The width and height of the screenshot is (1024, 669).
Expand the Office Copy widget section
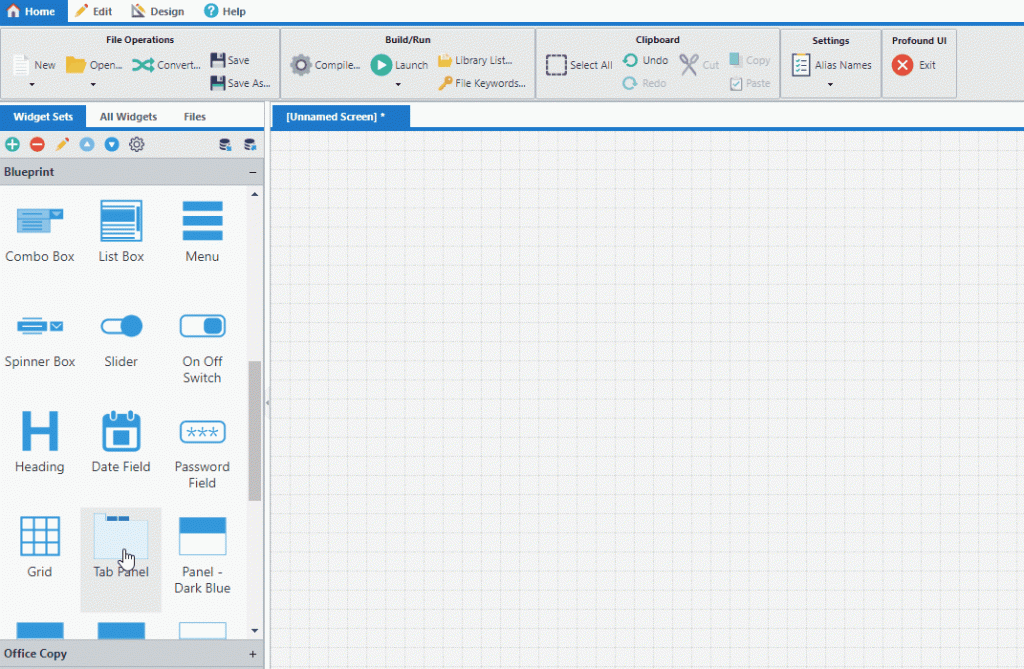tap(251, 653)
